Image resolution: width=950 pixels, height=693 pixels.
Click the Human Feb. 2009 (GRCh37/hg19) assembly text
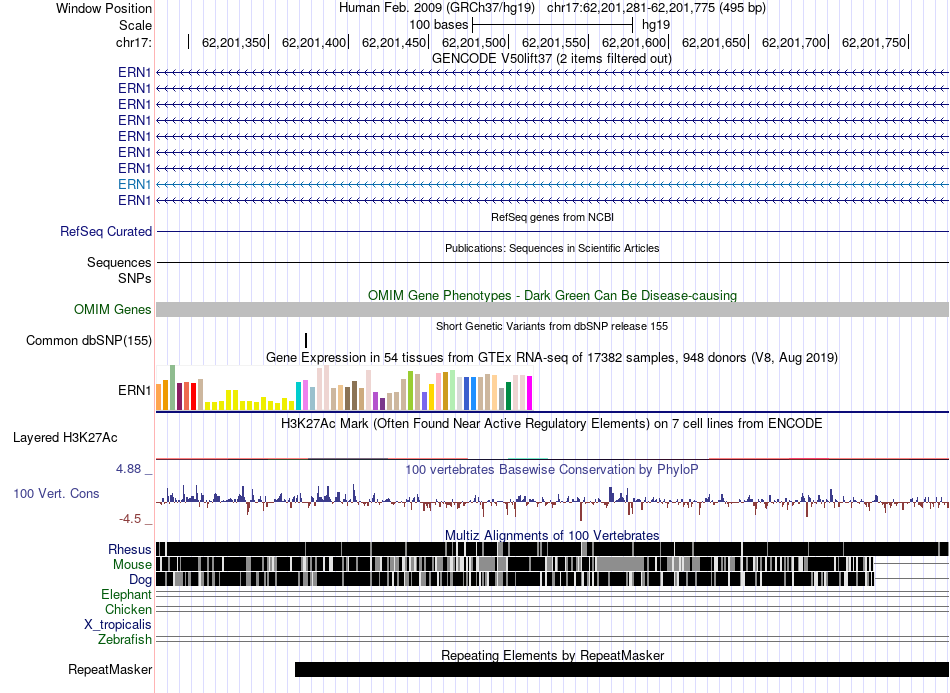[437, 8]
